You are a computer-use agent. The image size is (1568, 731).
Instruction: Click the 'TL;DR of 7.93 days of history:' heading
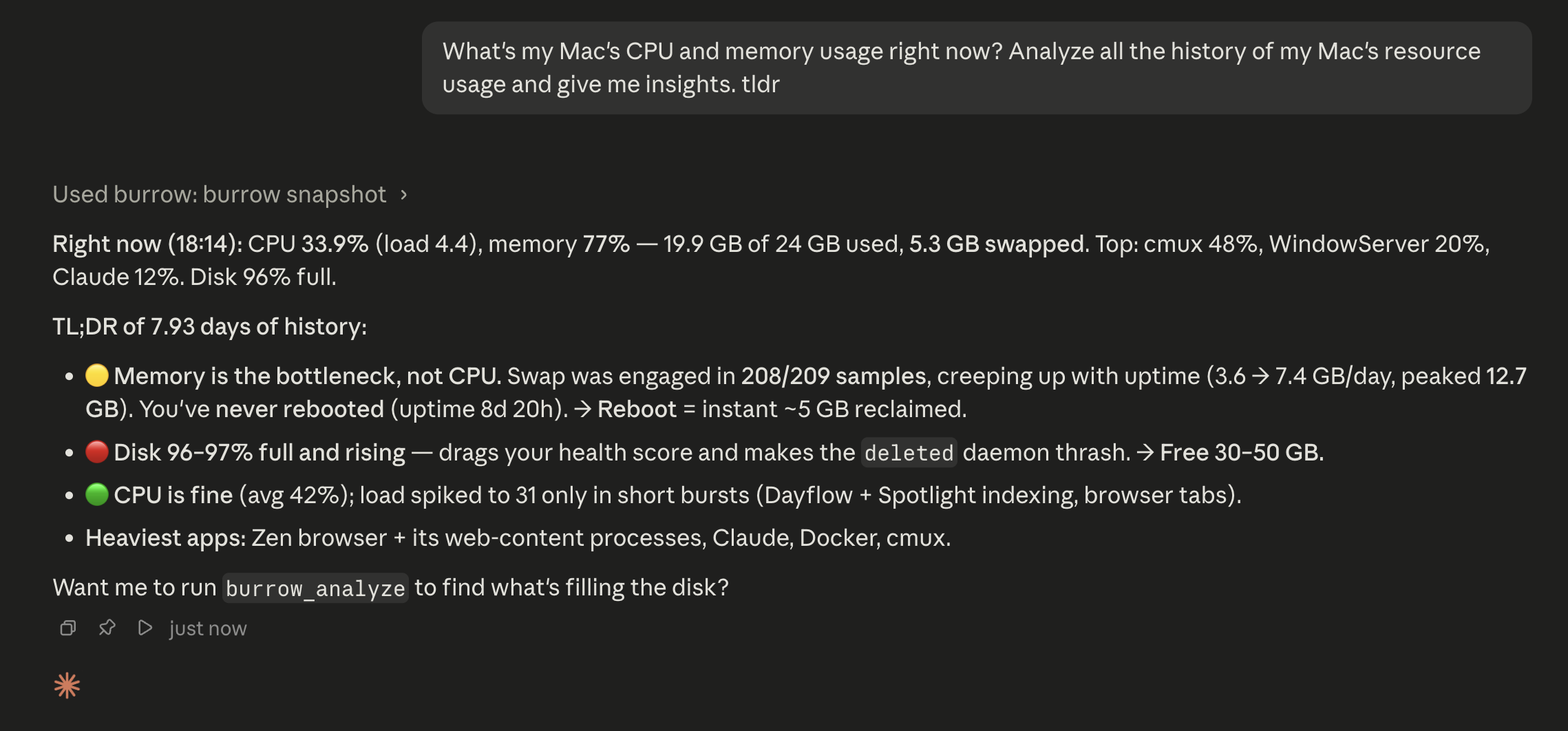tap(210, 327)
